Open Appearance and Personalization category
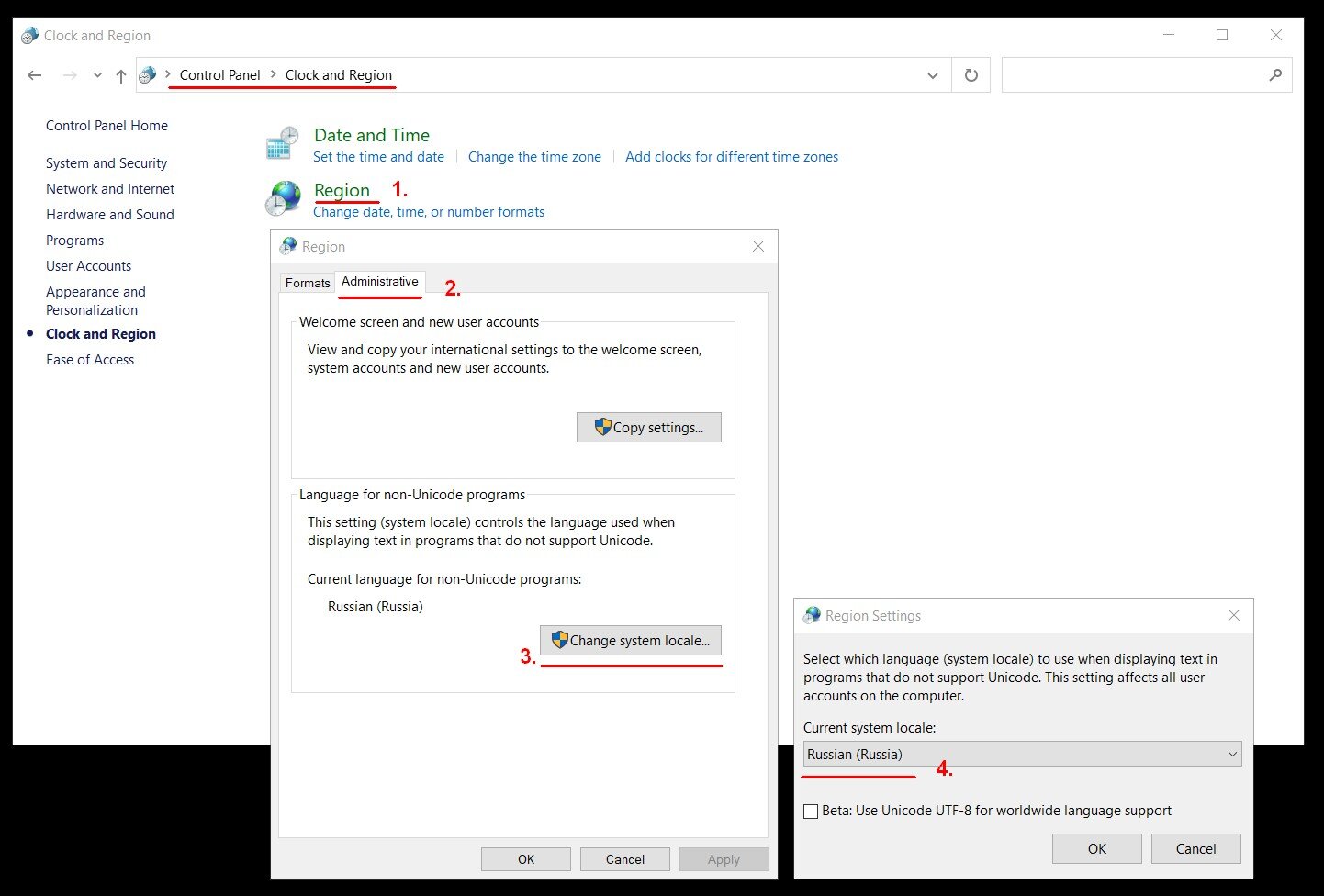This screenshot has width=1324, height=896. click(95, 301)
